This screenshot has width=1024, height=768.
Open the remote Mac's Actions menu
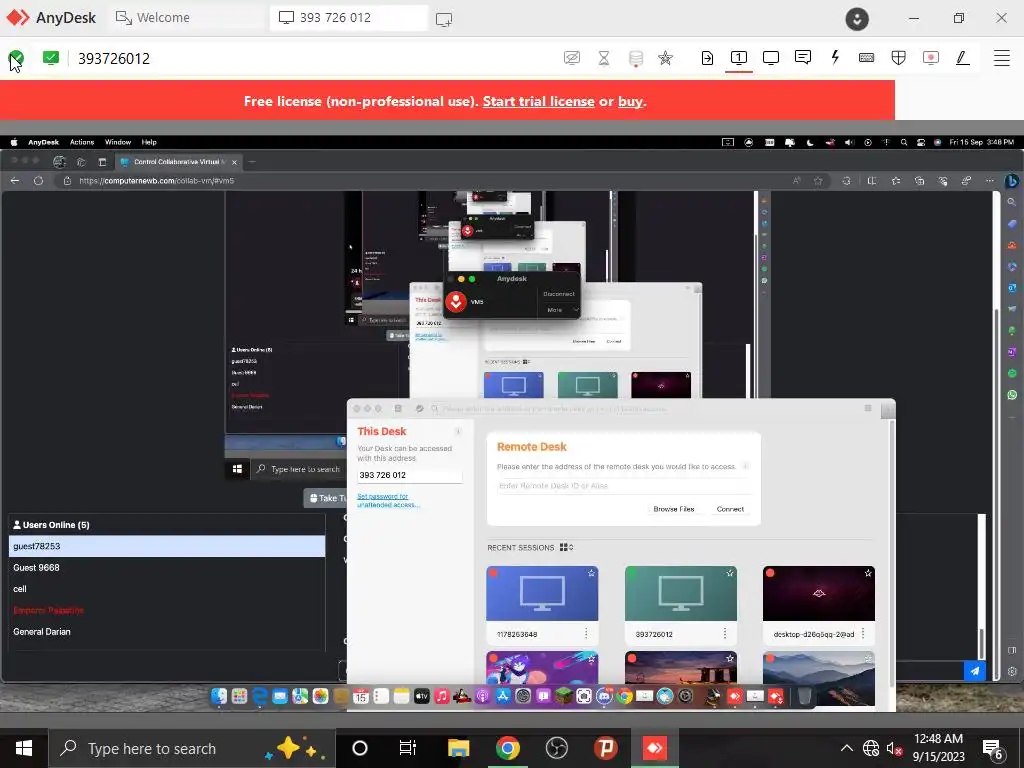82,142
